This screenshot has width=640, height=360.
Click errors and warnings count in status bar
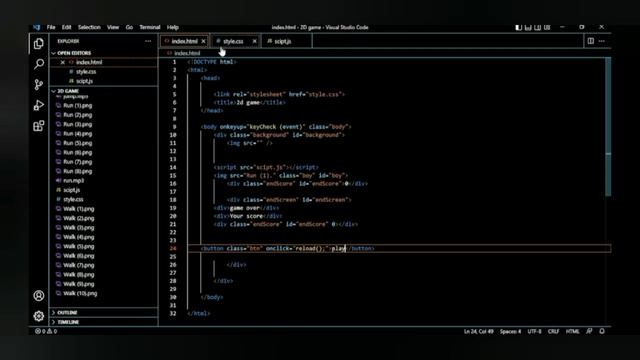click(46, 331)
